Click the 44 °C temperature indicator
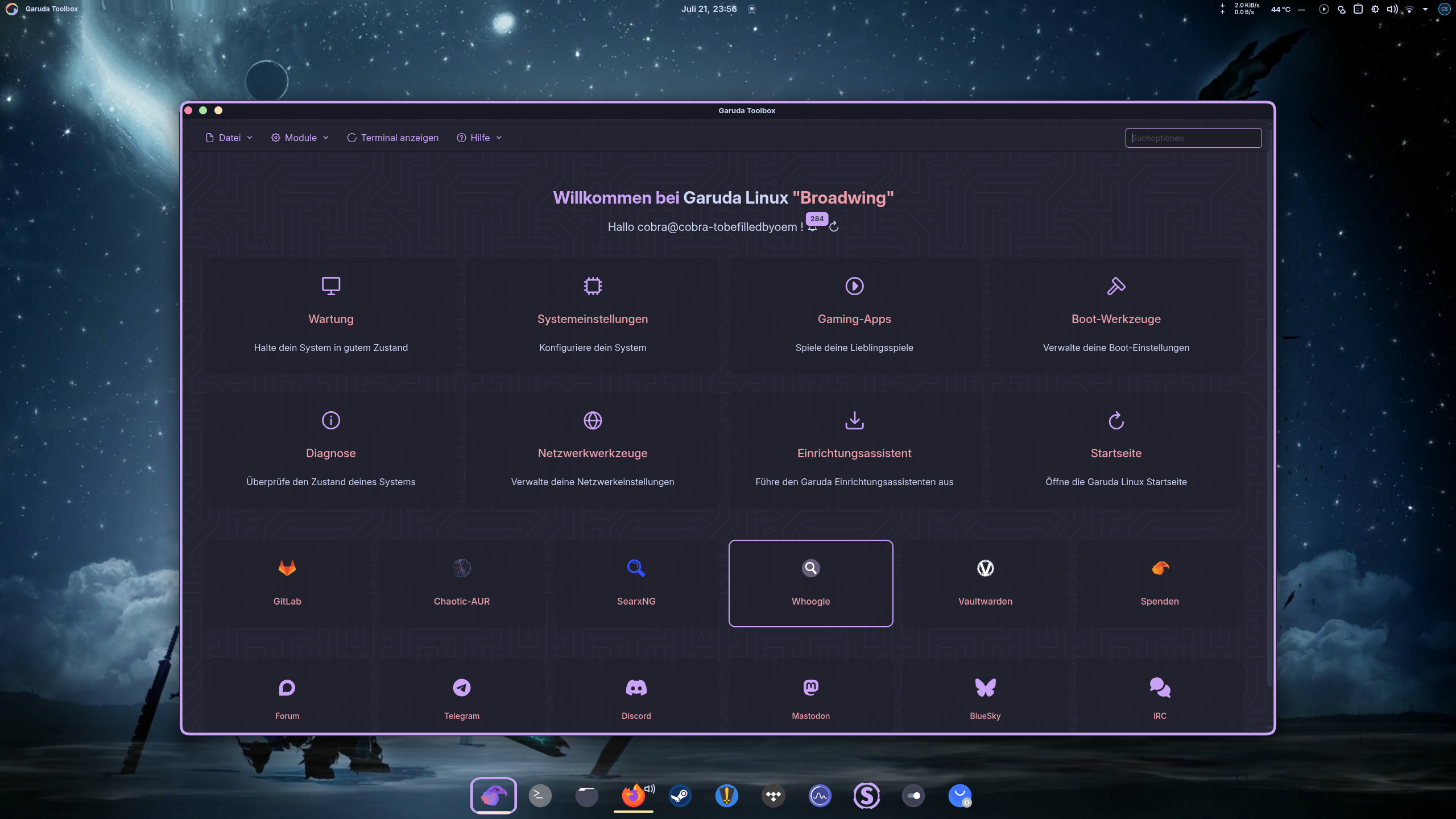 tap(1281, 9)
